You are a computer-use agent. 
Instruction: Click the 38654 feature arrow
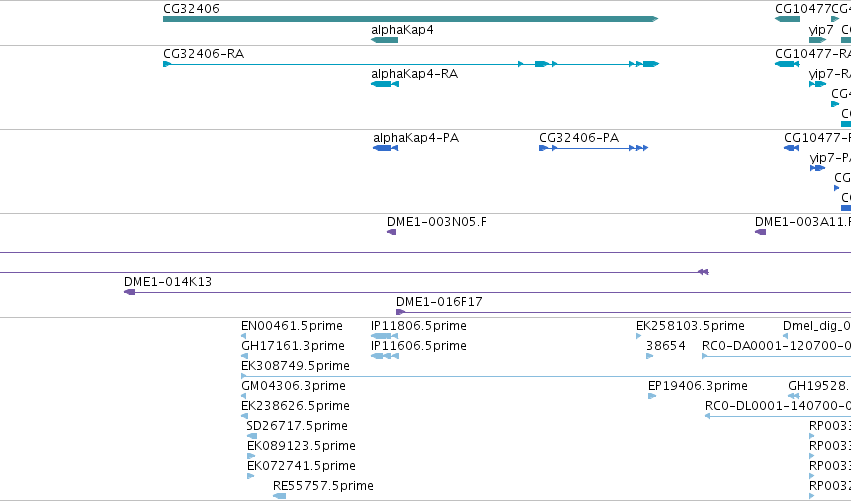[x=650, y=356]
